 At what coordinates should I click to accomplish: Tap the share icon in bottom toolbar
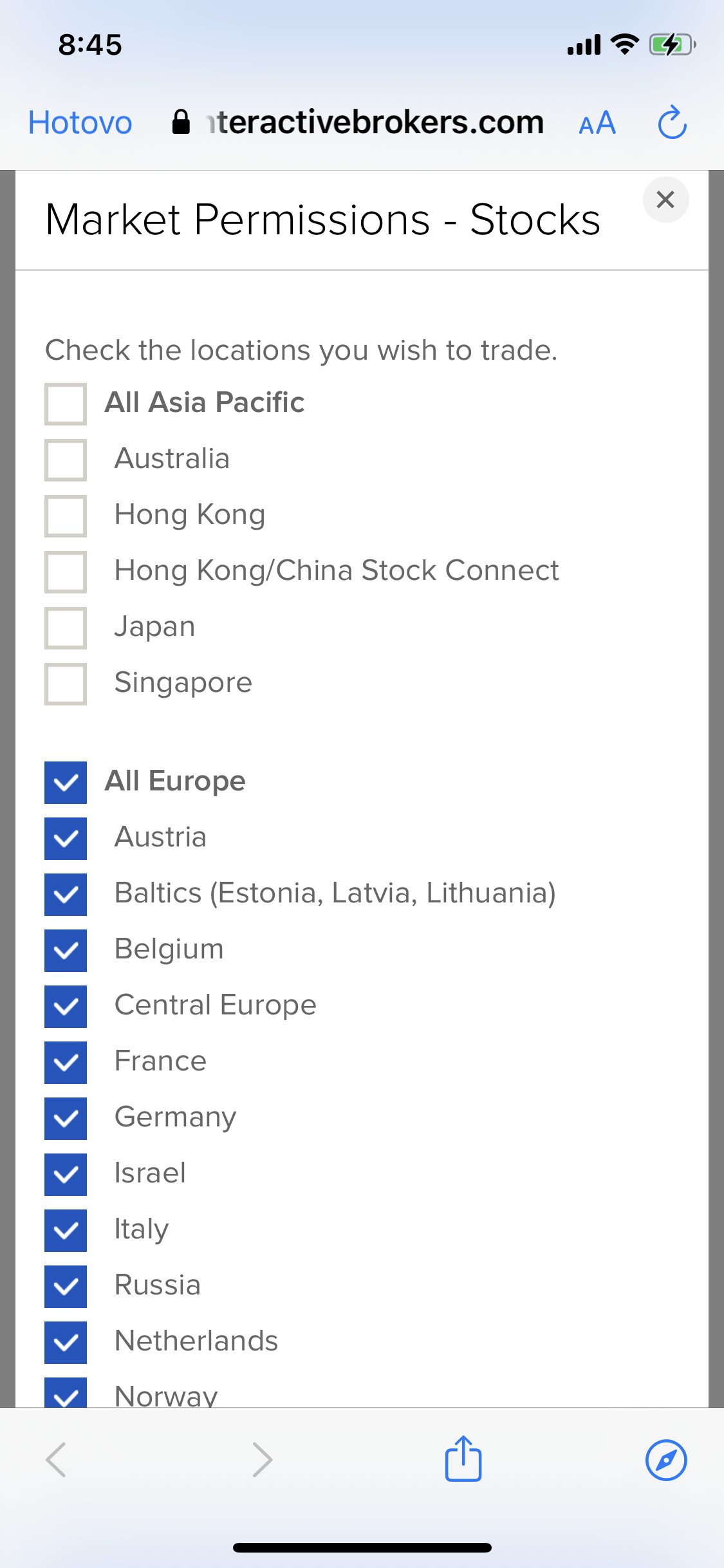tap(463, 1459)
